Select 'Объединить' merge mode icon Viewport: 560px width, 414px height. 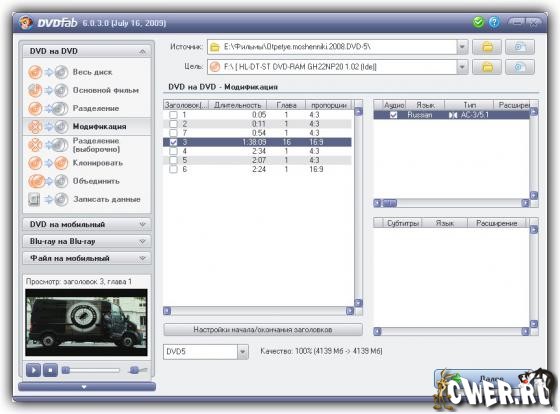click(48, 181)
